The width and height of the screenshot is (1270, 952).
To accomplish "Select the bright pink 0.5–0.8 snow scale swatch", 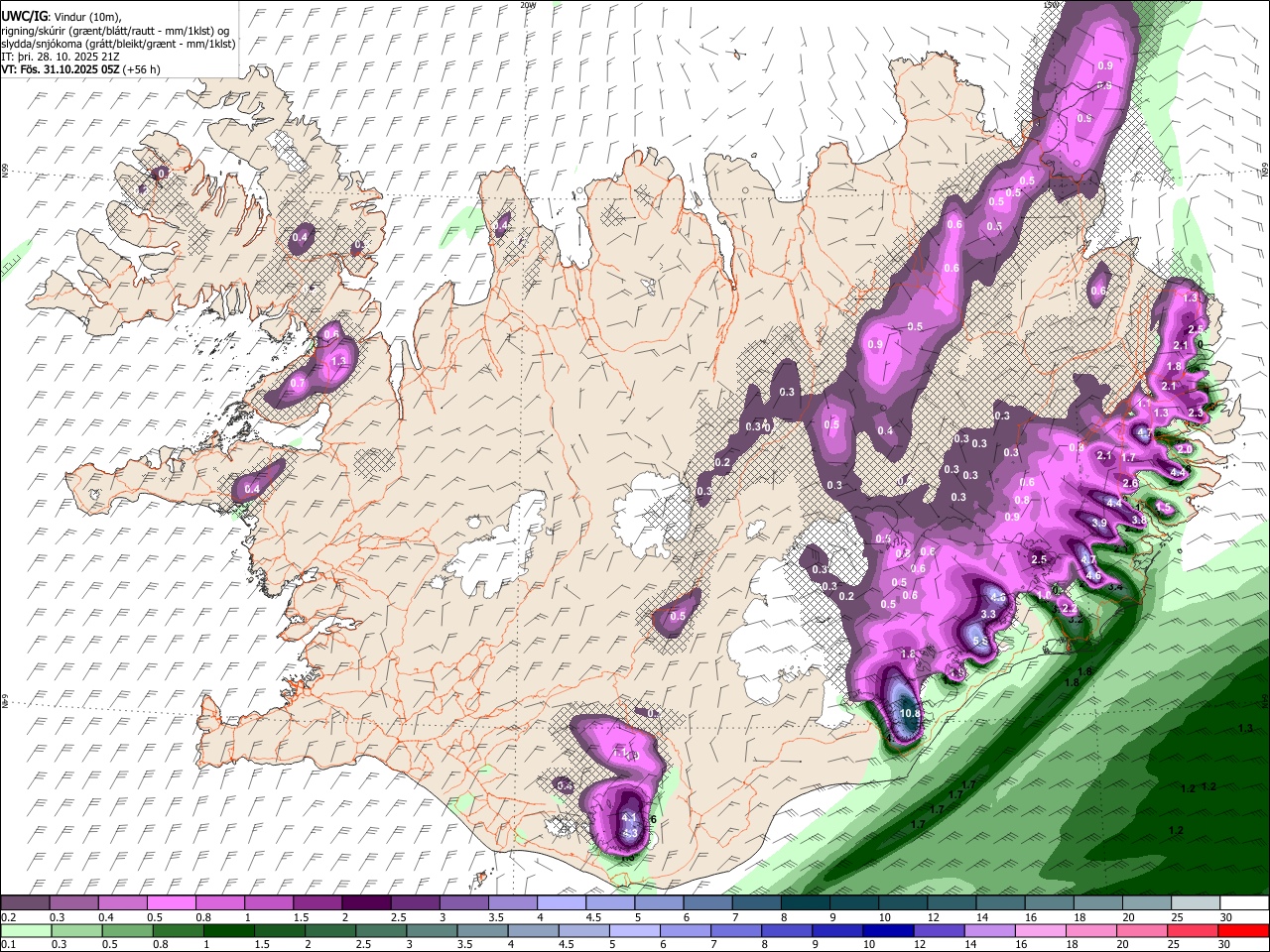I will [x=171, y=903].
